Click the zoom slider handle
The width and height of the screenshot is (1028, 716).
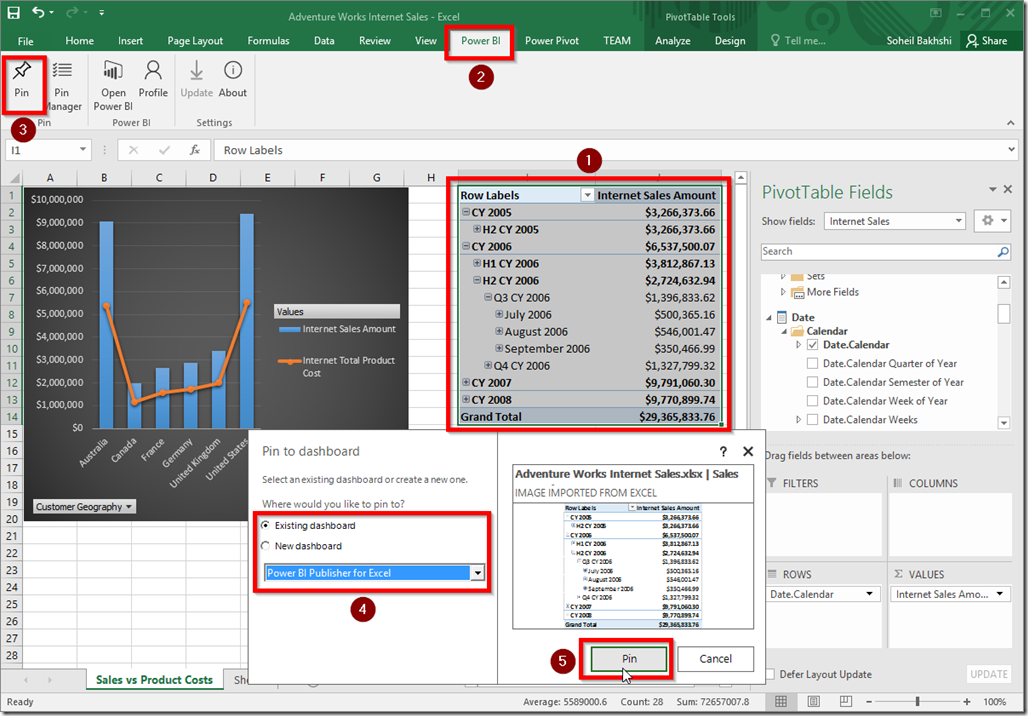click(x=917, y=702)
